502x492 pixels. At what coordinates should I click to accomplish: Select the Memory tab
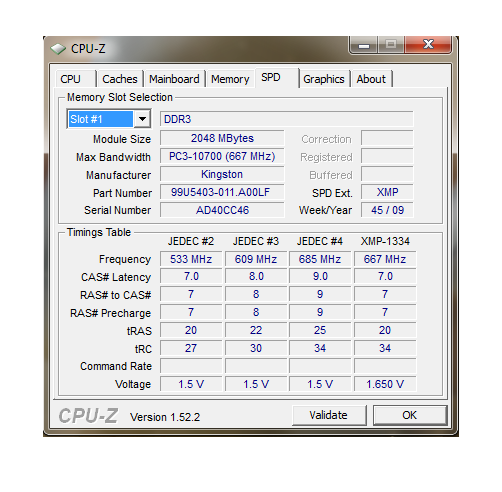[x=230, y=79]
